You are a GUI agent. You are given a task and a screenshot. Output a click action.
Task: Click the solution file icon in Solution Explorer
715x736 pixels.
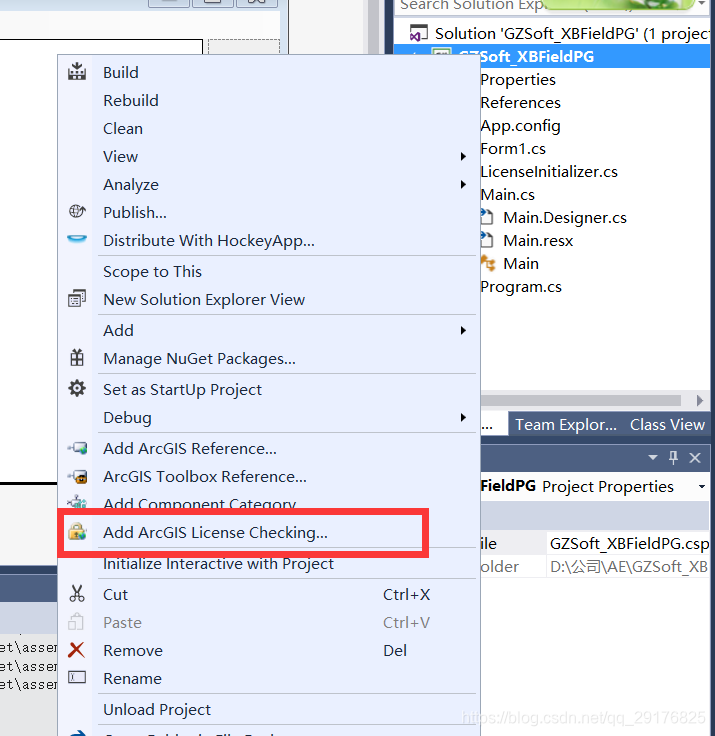(419, 33)
